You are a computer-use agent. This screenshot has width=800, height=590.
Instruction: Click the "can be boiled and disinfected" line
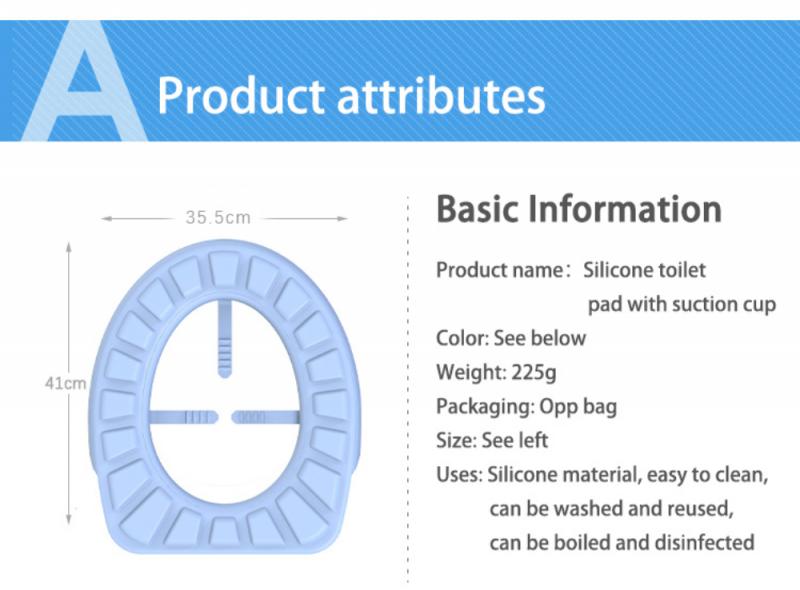click(621, 543)
